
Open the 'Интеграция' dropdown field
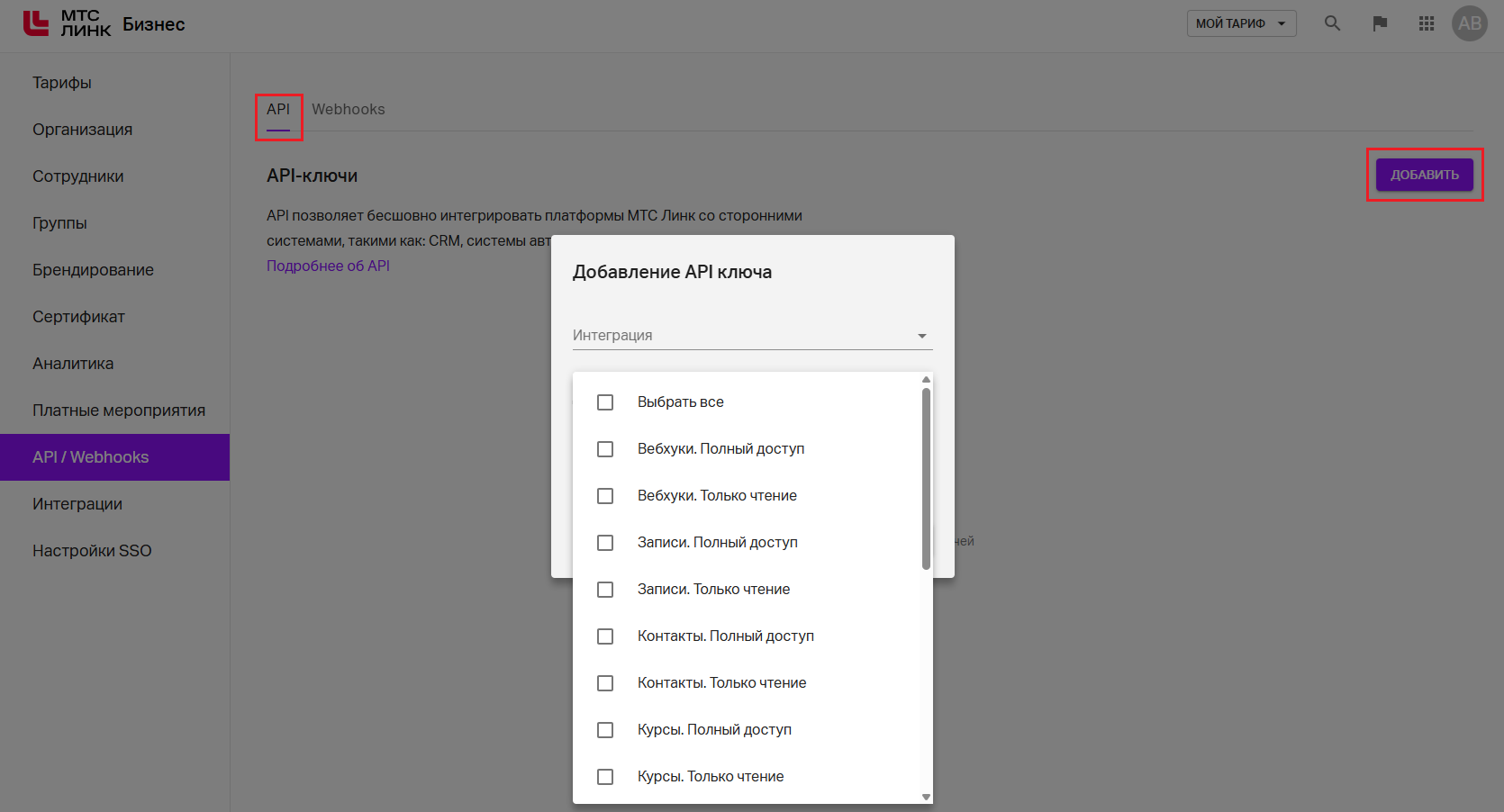tap(752, 336)
